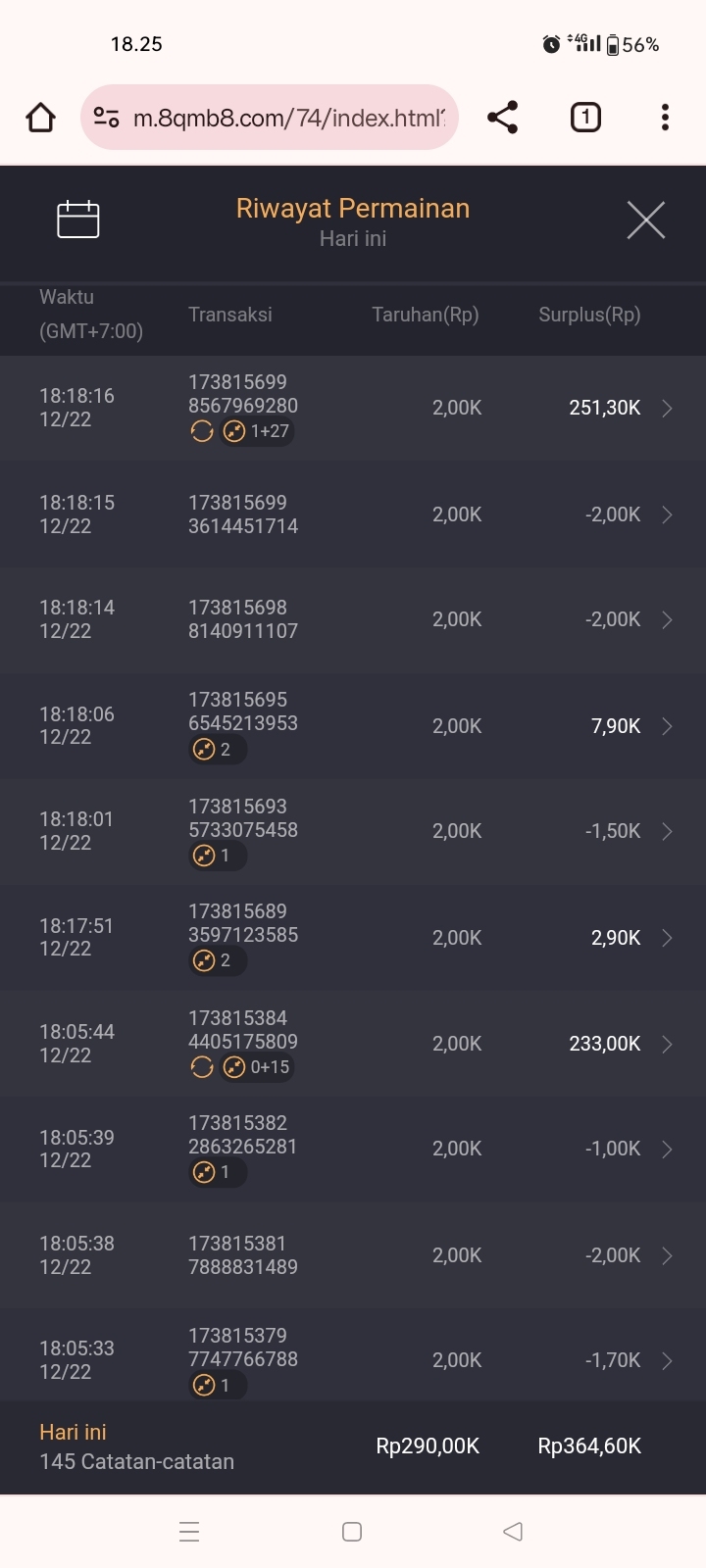Tap the browser home icon
706x1568 pixels.
[x=41, y=118]
